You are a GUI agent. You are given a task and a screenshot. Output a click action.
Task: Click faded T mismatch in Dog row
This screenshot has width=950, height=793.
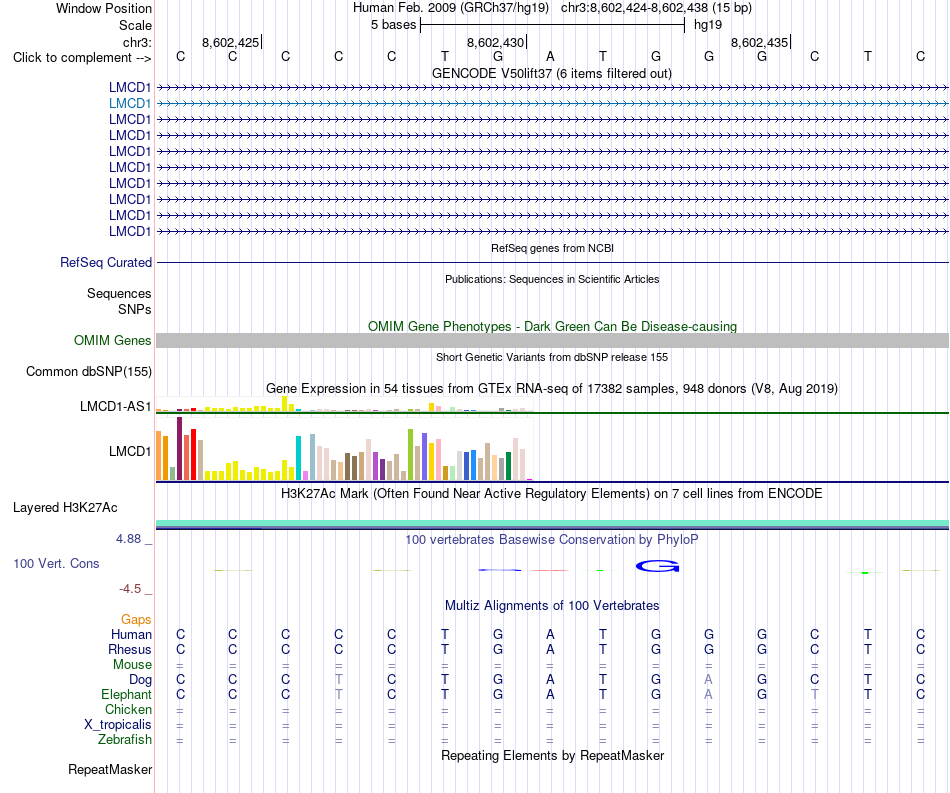pos(339,680)
